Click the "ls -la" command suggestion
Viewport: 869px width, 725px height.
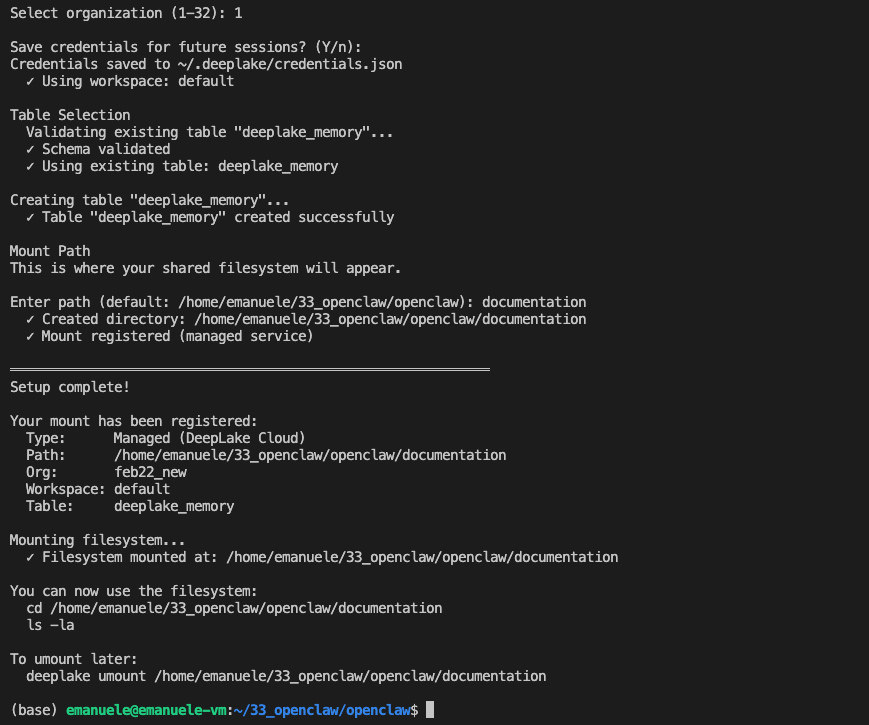tap(50, 625)
